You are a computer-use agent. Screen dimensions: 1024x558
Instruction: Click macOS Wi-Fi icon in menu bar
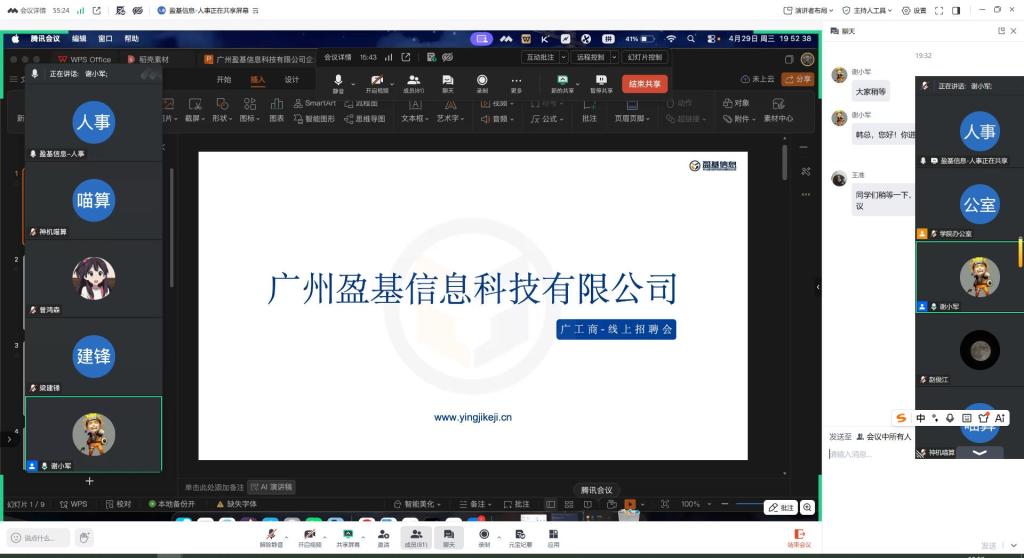[x=671, y=39]
